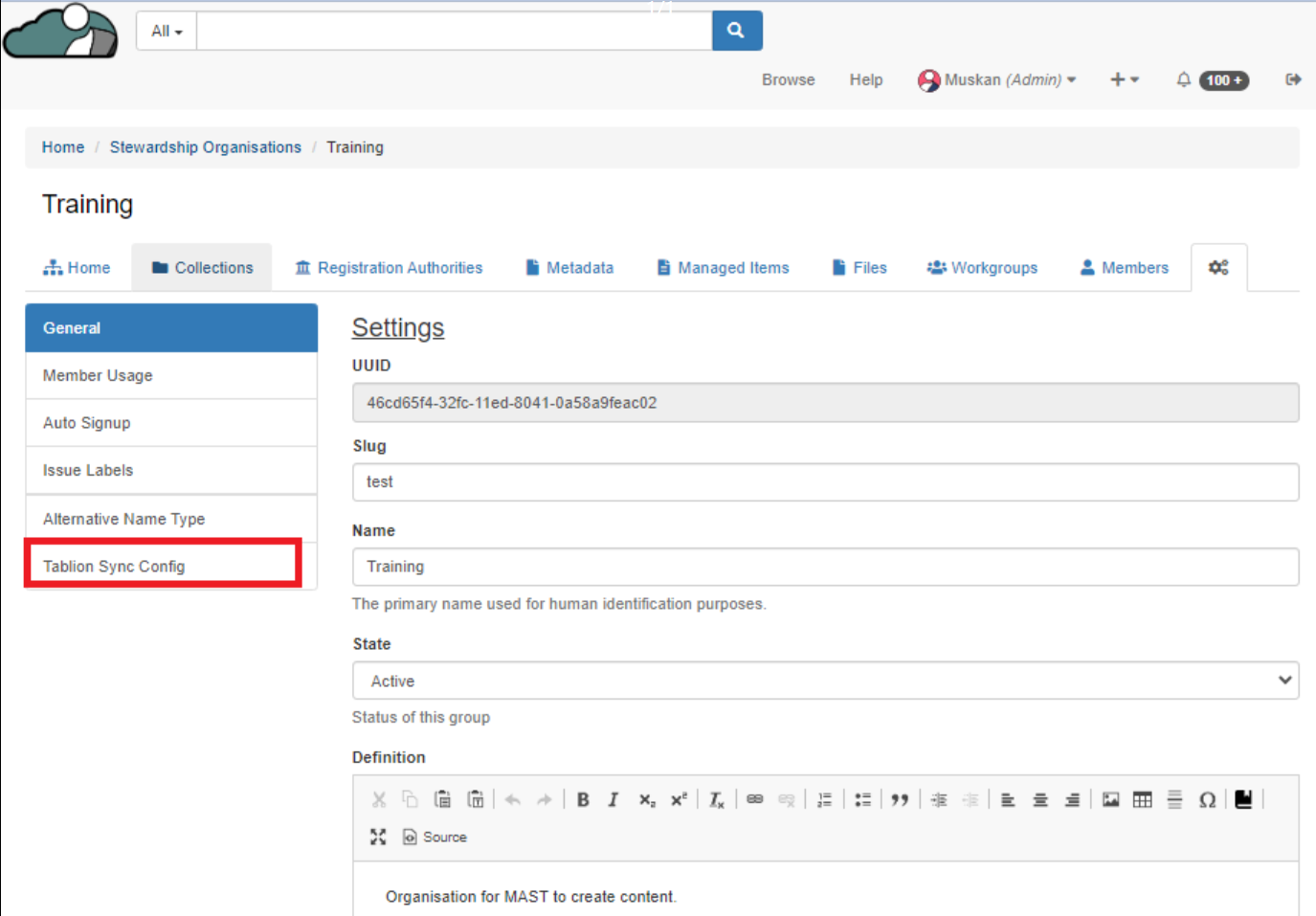
Task: Maximize the Definition editor
Action: pyautogui.click(x=378, y=837)
